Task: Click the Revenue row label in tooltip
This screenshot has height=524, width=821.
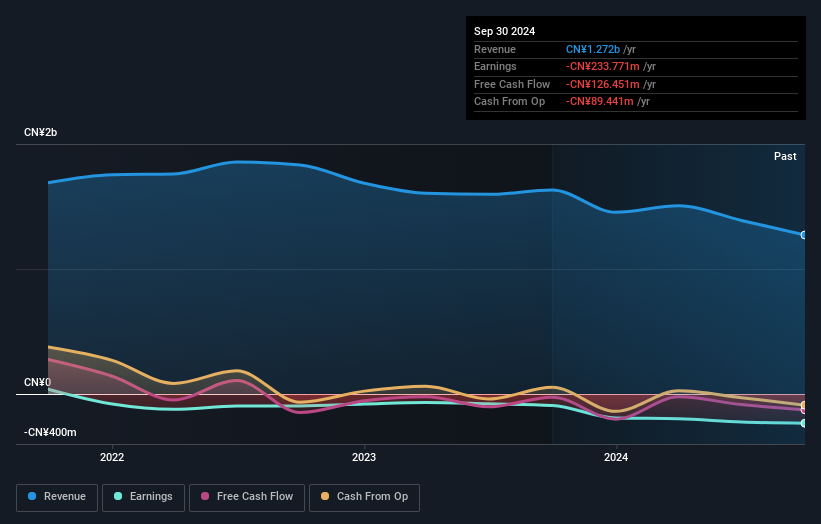Action: coord(495,49)
